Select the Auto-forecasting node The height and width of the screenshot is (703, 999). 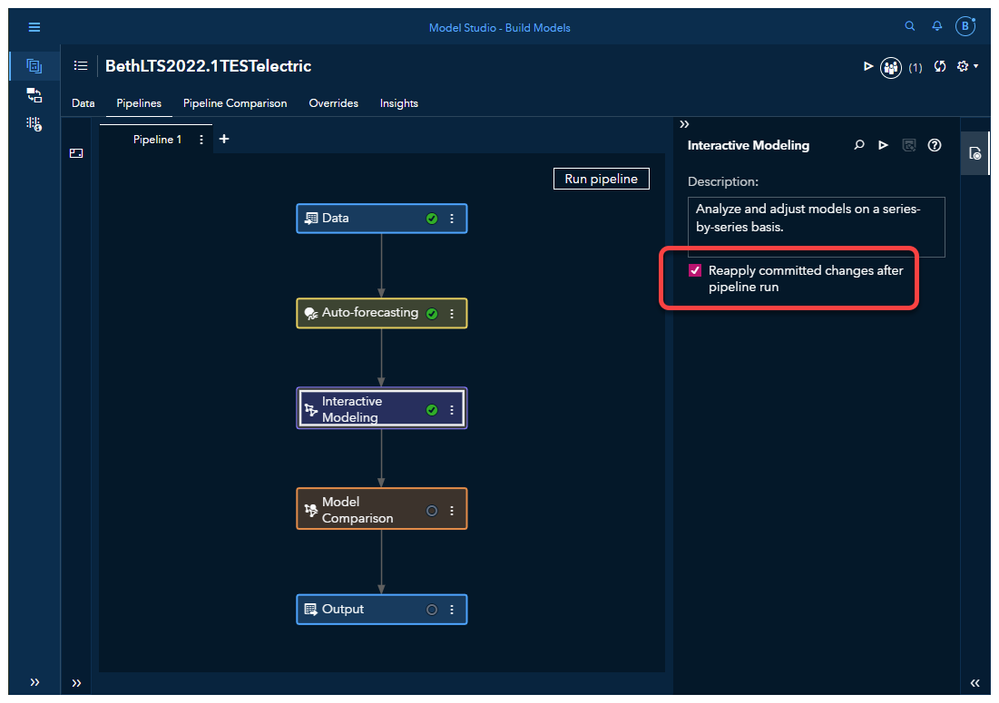pyautogui.click(x=382, y=313)
